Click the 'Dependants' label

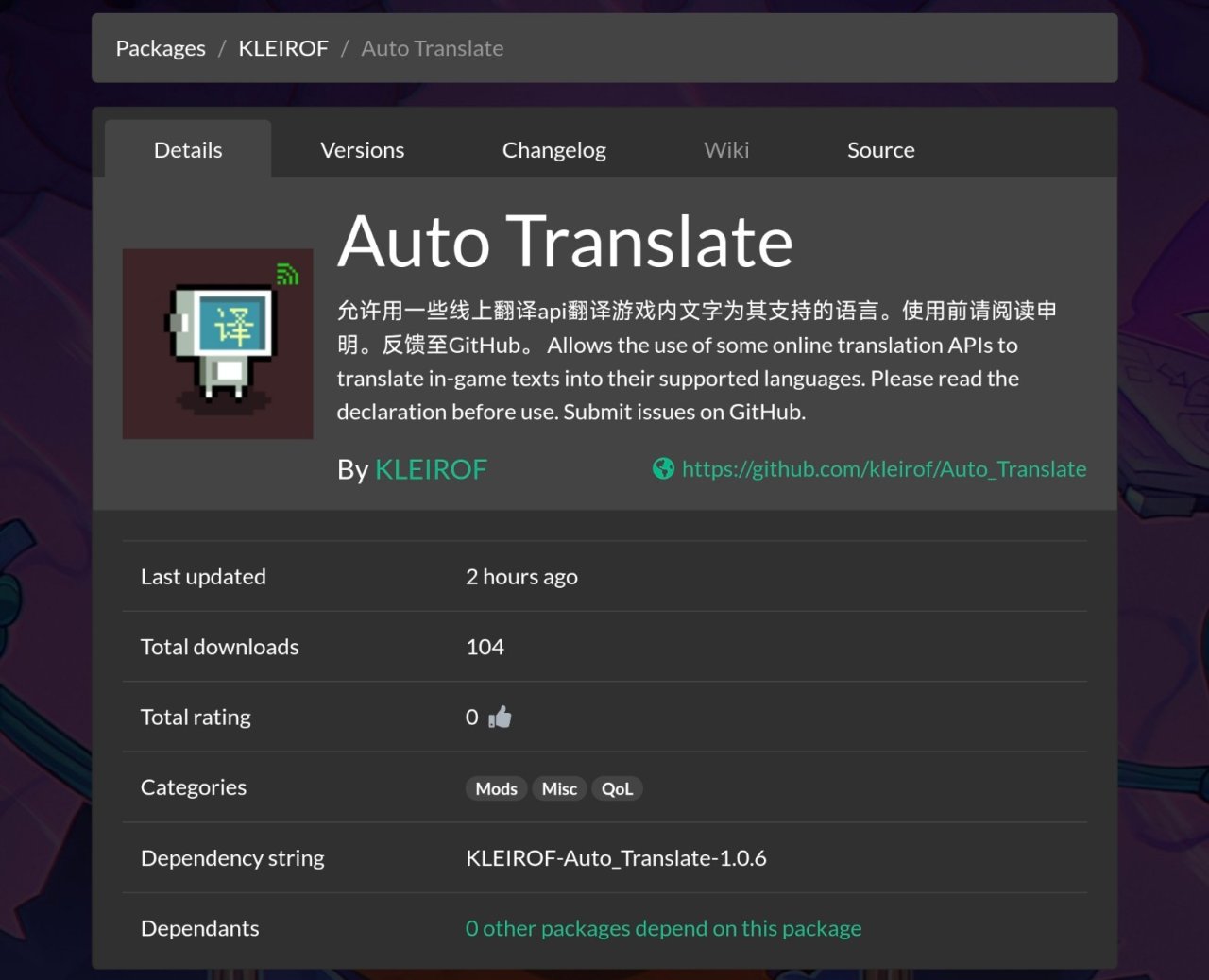[x=199, y=928]
